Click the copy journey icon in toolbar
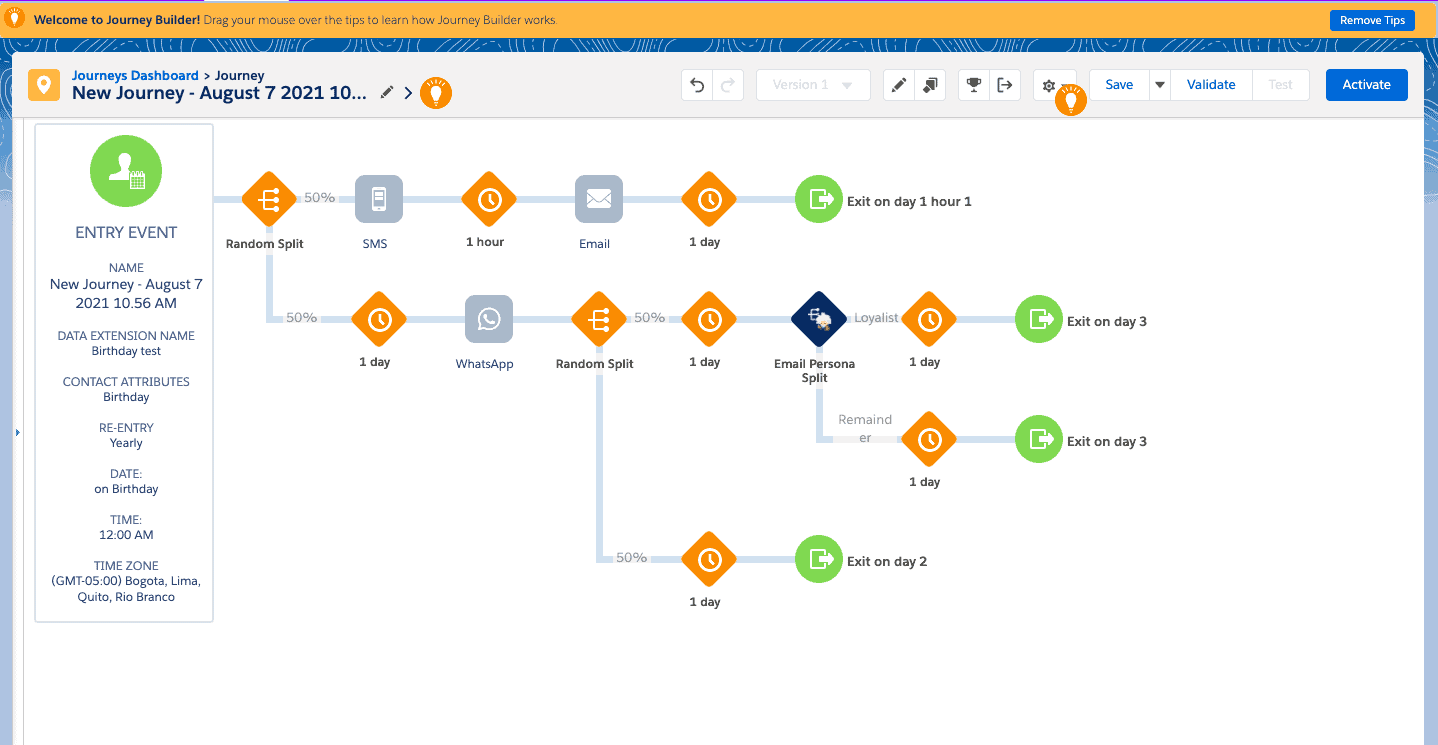The height and width of the screenshot is (745, 1438). click(929, 85)
